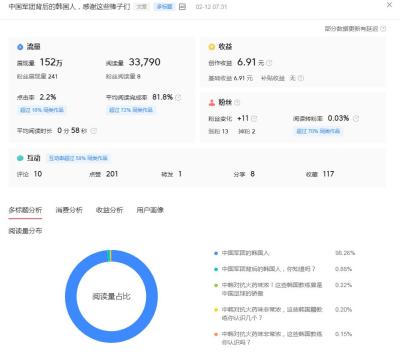Click legend entry 中国军团的韩国人
Image resolution: width=400 pixels, height=361 pixels.
point(245,253)
